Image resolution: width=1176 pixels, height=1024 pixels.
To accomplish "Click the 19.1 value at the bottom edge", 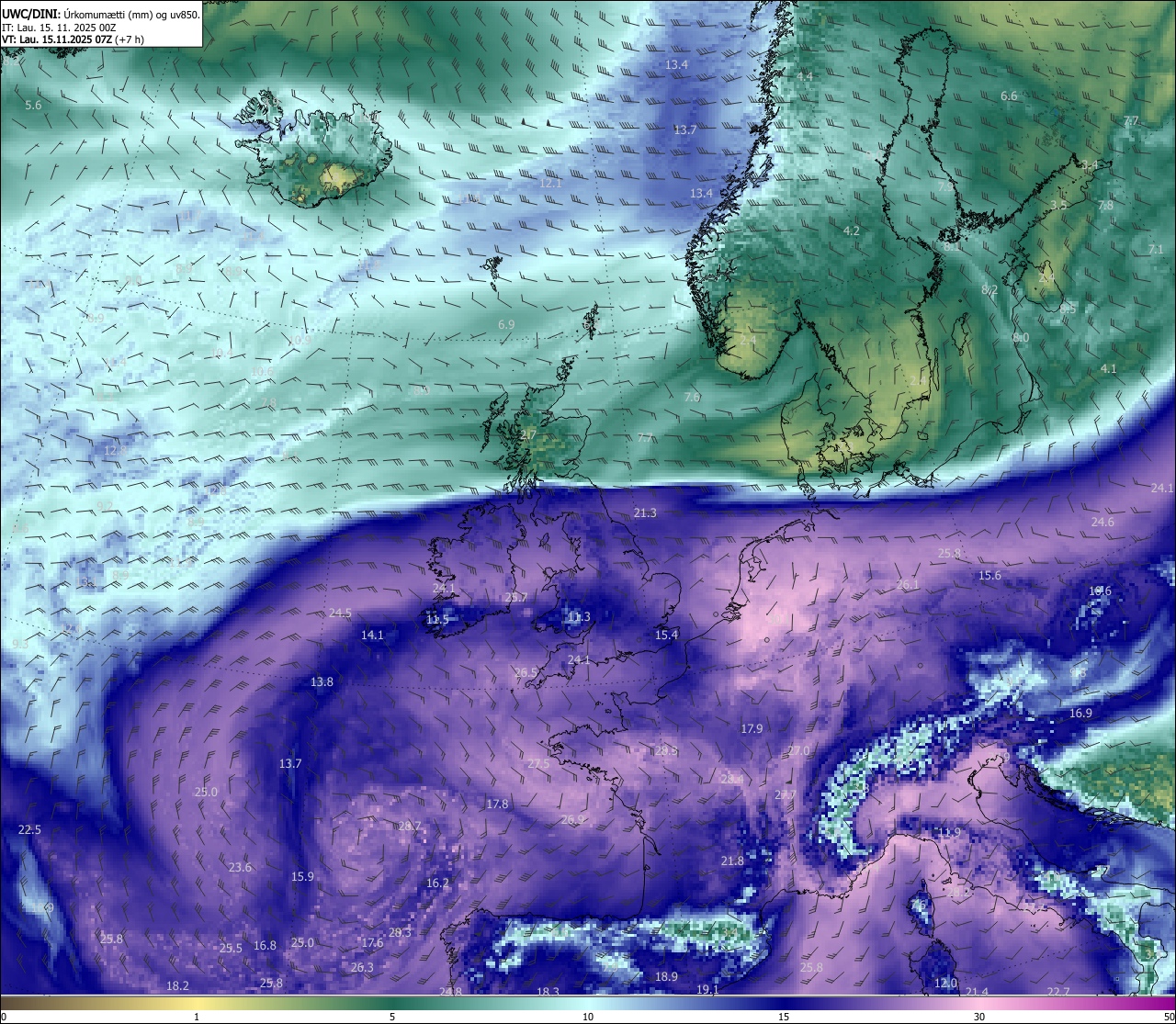I will click(x=707, y=989).
